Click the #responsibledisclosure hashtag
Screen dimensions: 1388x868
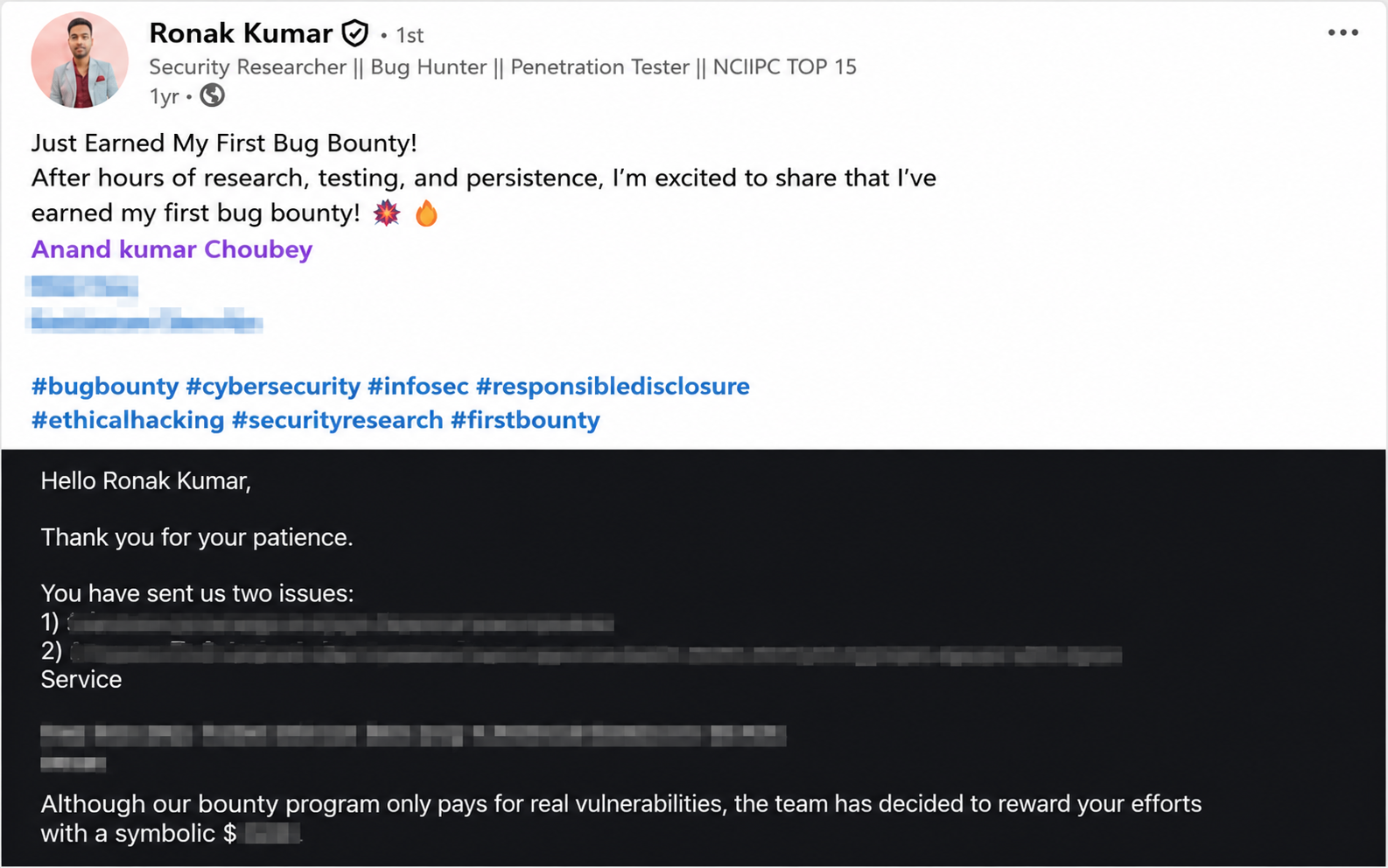click(613, 386)
